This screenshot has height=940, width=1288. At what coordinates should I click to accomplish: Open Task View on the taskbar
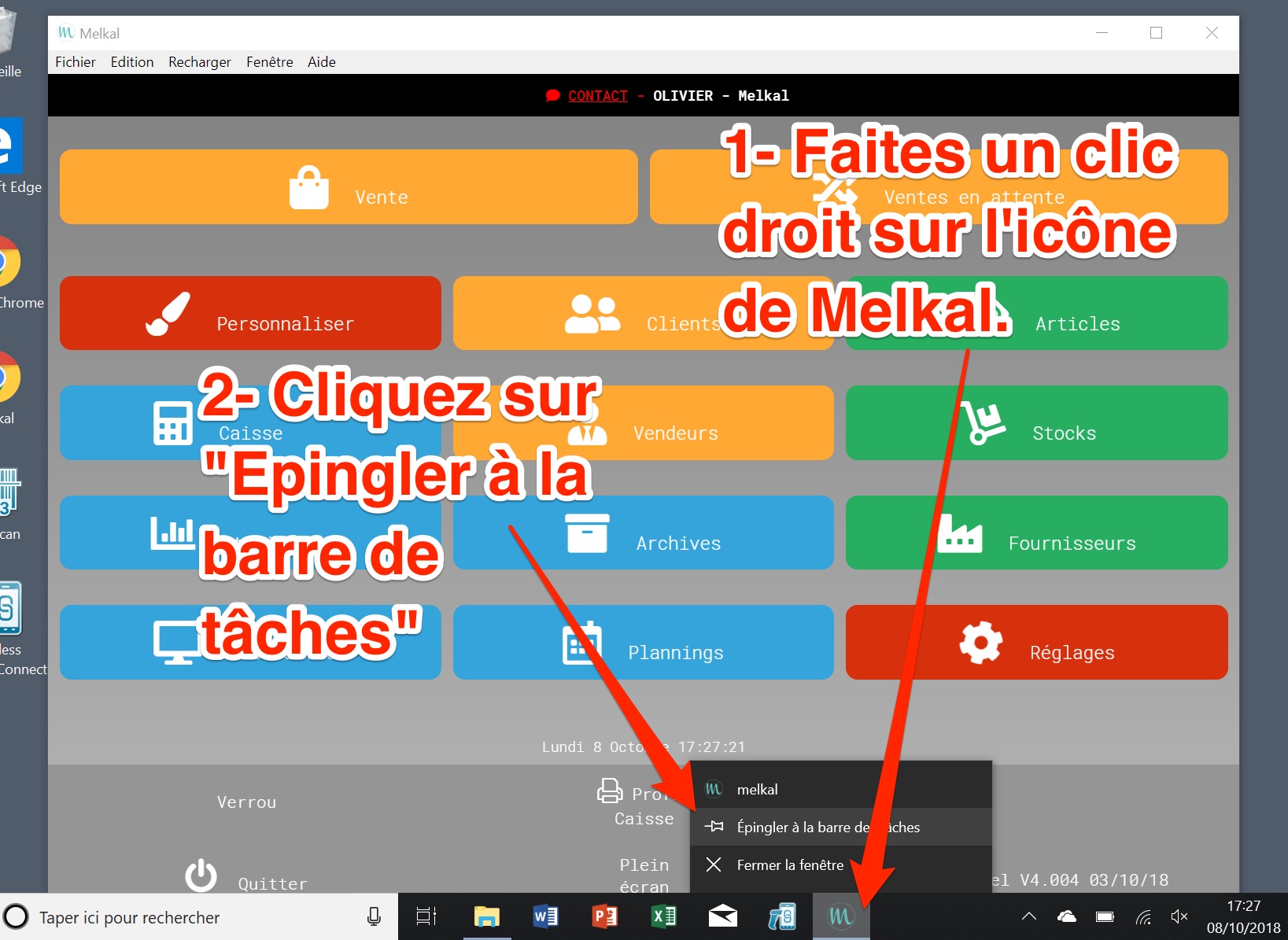pos(426,916)
